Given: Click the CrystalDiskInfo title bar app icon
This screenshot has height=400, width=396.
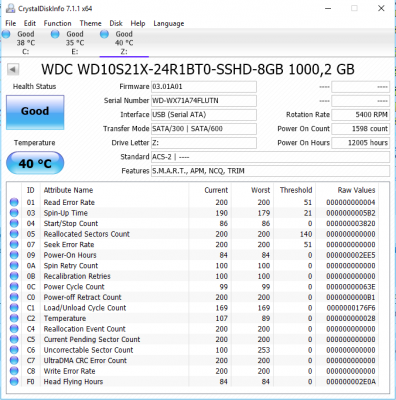Looking at the screenshot, I should 11,8.
